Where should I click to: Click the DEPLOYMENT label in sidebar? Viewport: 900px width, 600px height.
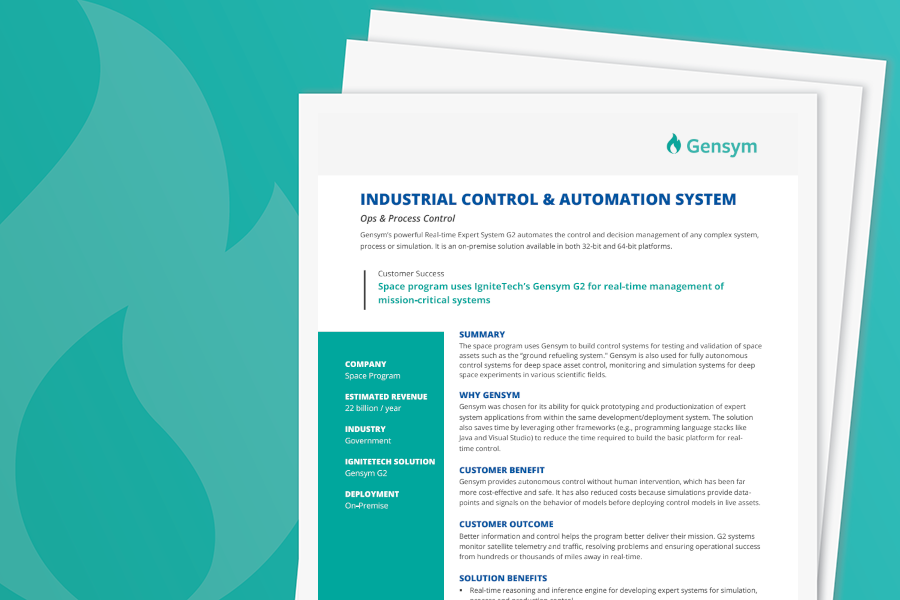click(x=372, y=494)
